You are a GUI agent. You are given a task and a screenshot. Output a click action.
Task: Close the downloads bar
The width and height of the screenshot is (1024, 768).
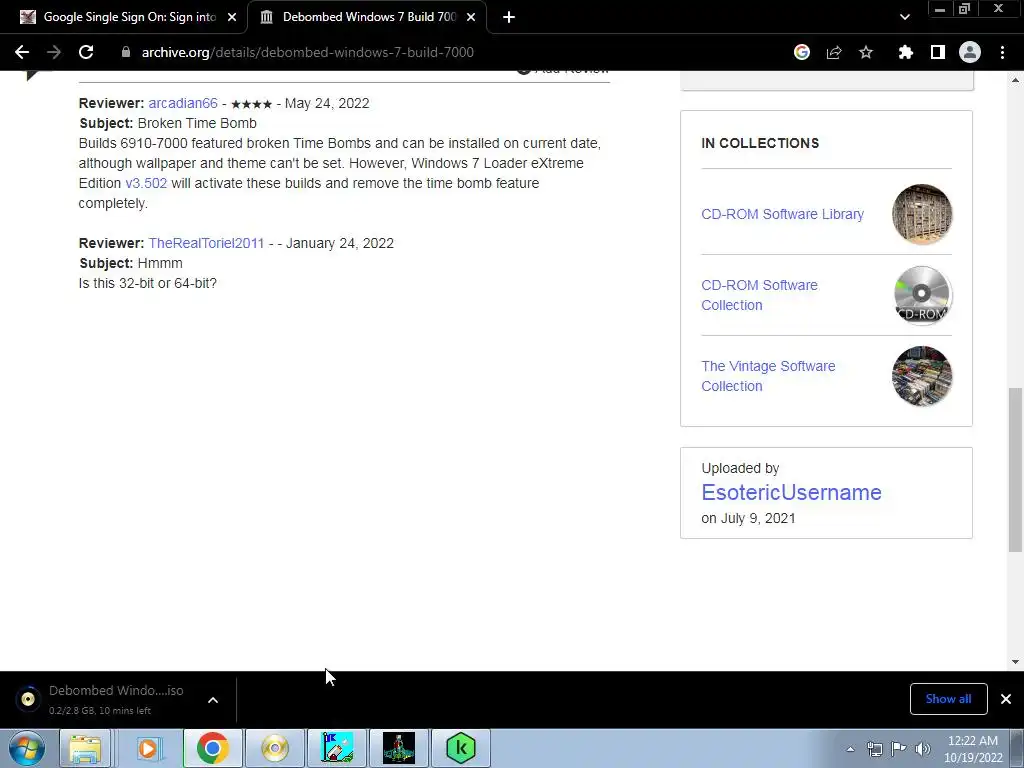click(1006, 699)
